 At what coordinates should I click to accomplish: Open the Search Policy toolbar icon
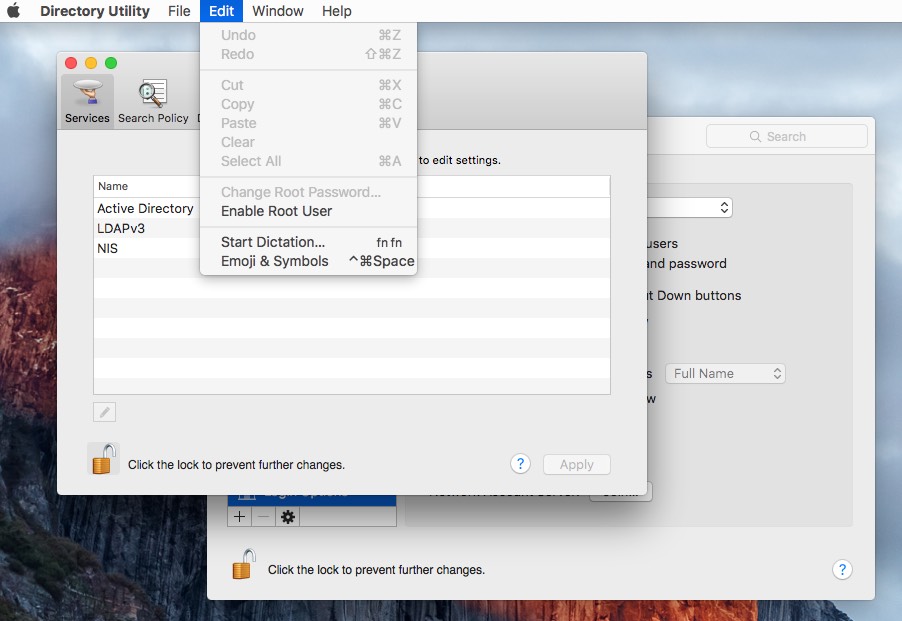(x=153, y=101)
